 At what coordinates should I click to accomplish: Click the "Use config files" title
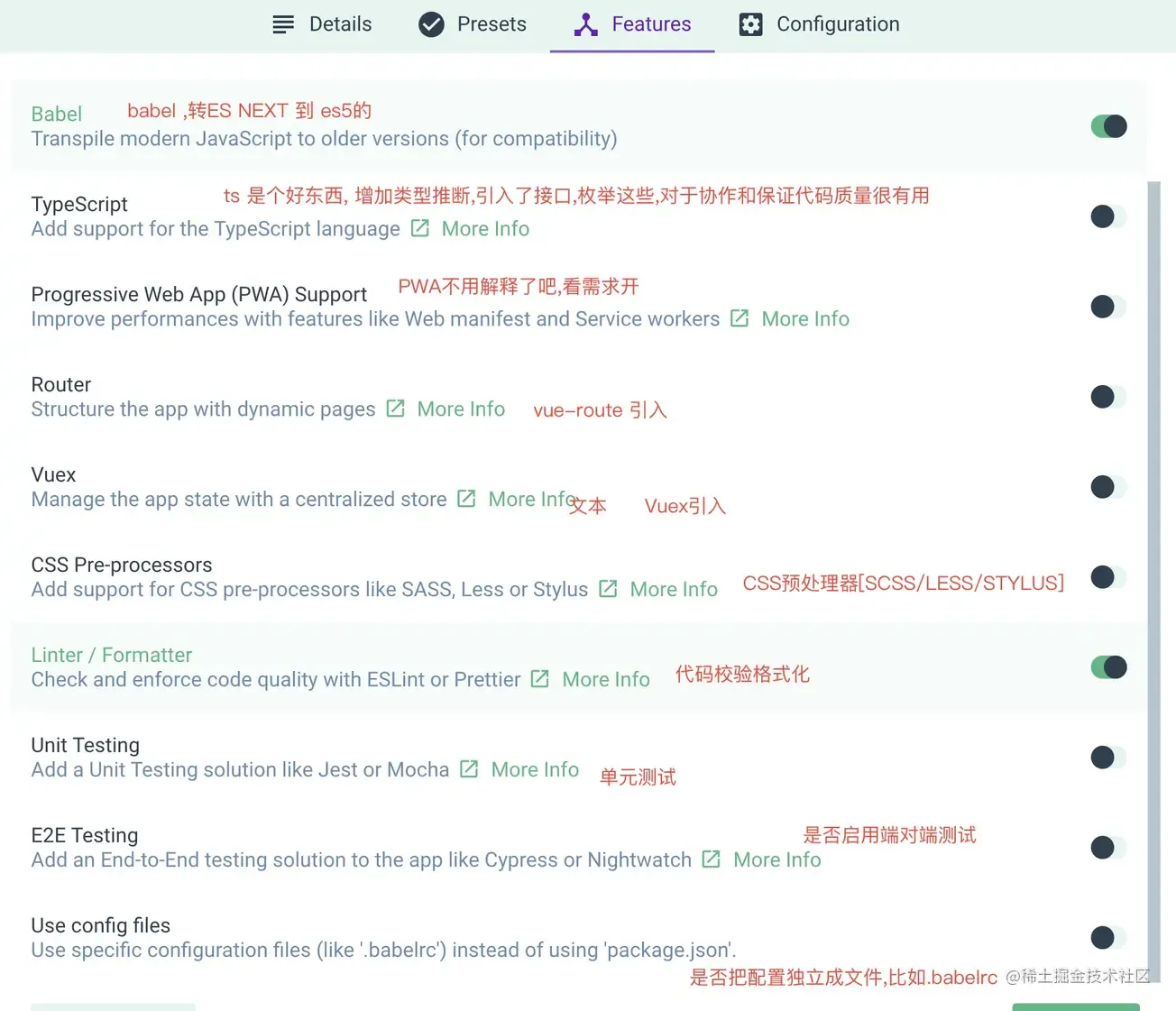[101, 926]
